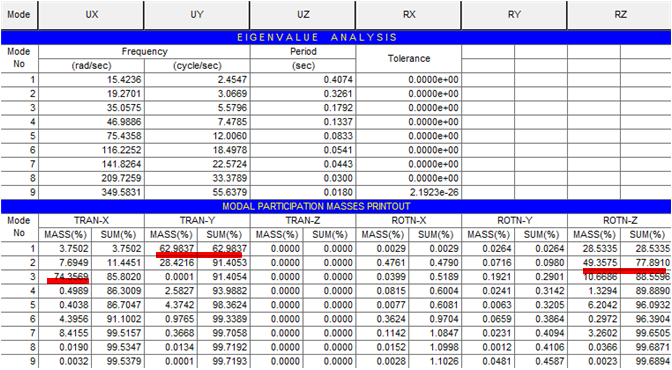Select the TRAN-X header cell
This screenshot has width=672, height=370.
click(91, 221)
